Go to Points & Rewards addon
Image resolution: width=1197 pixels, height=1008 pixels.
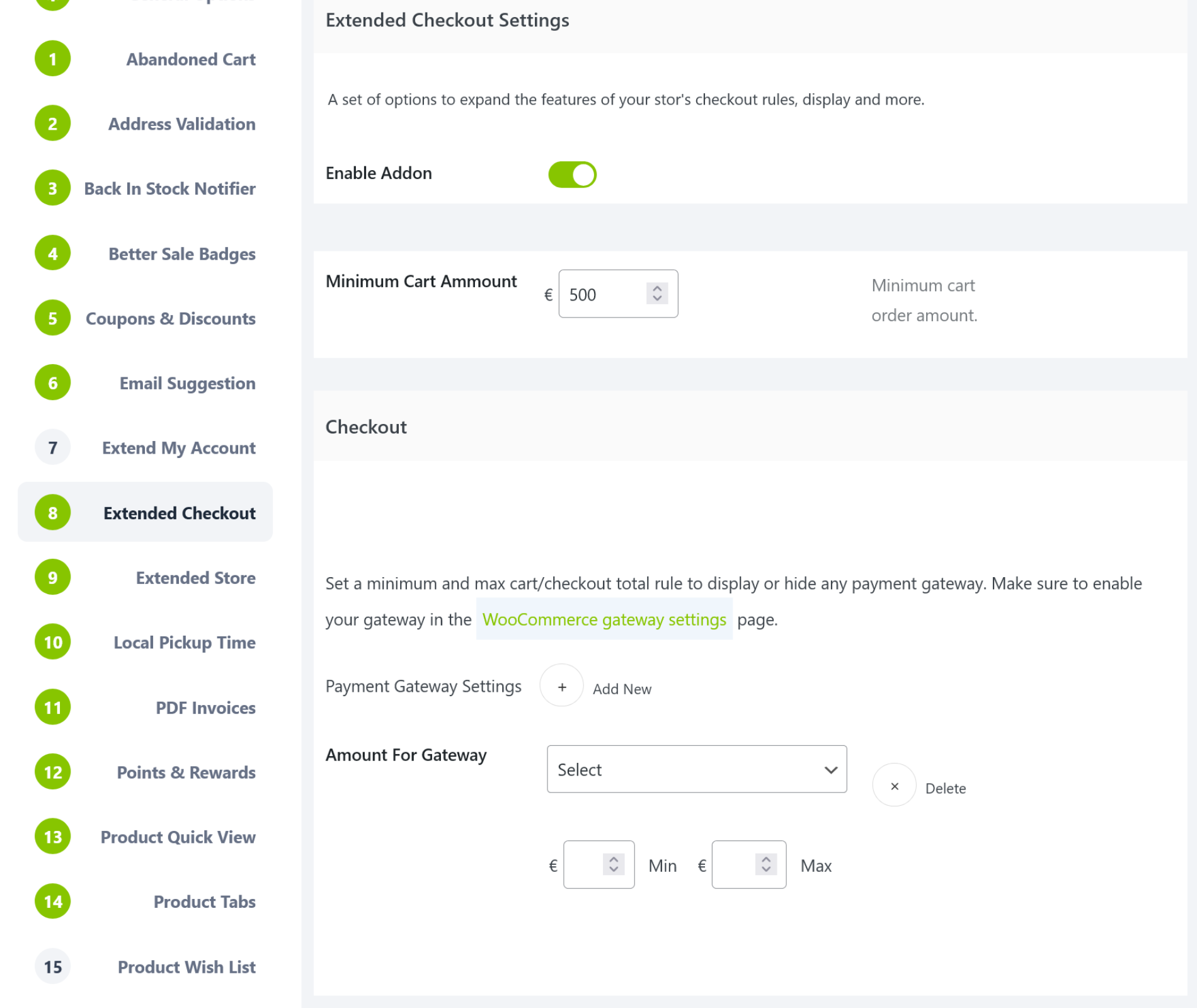(186, 772)
